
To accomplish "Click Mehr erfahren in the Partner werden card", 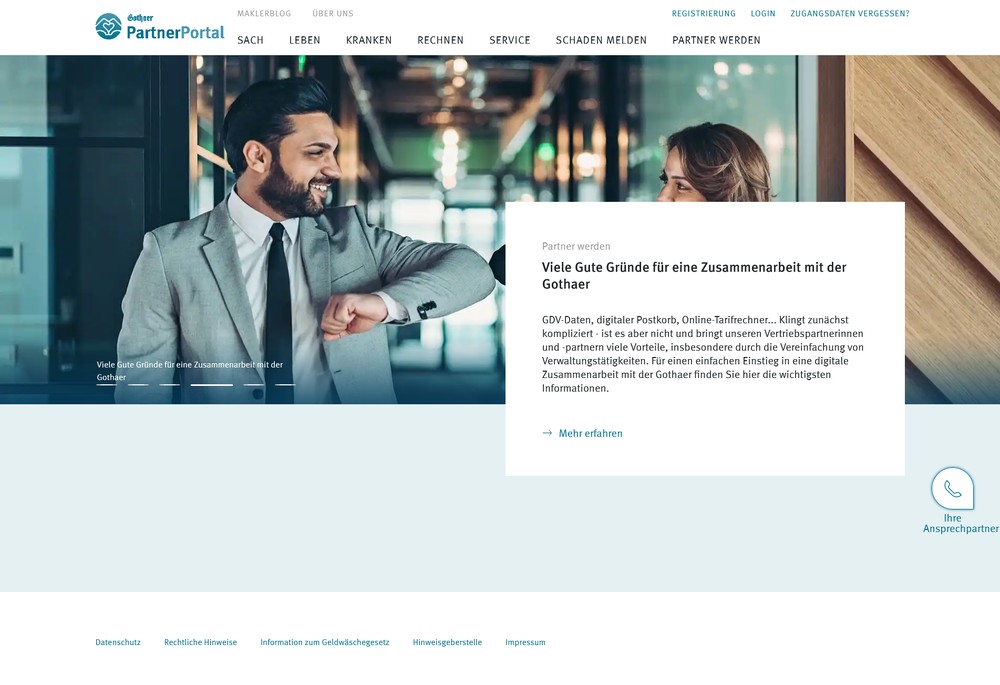I will (590, 433).
